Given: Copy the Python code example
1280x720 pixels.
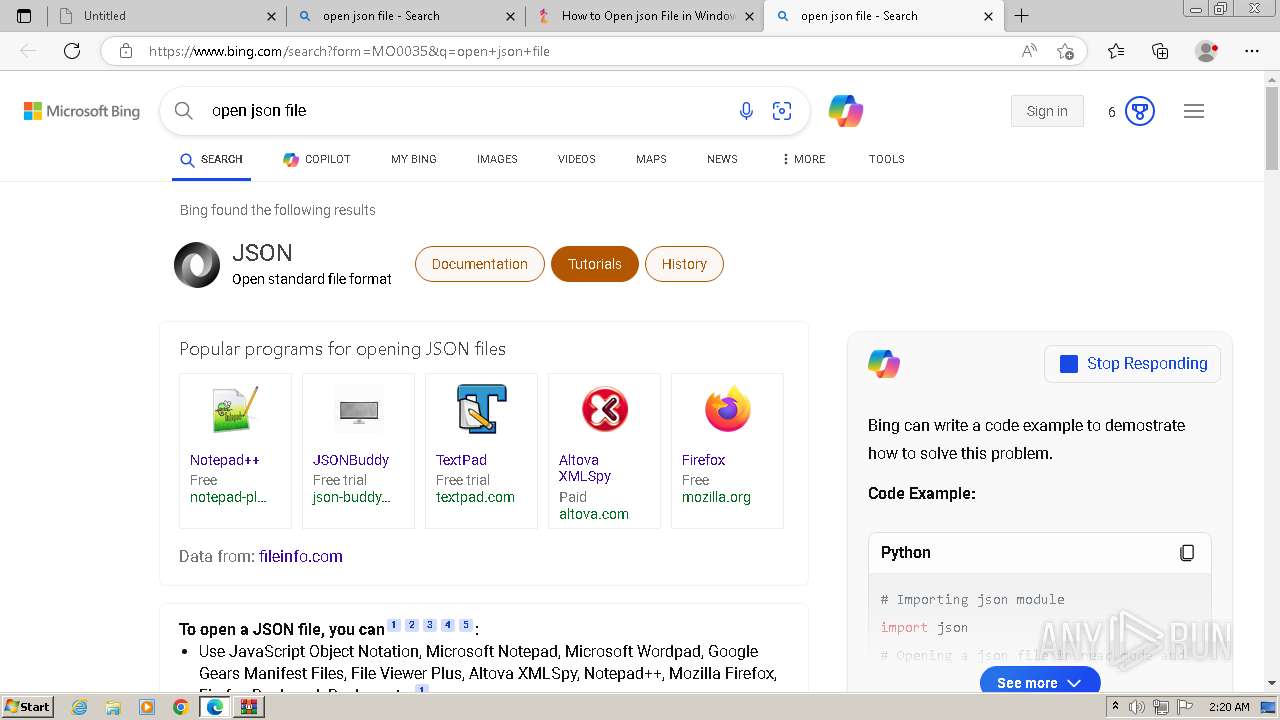Looking at the screenshot, I should click(x=1187, y=553).
